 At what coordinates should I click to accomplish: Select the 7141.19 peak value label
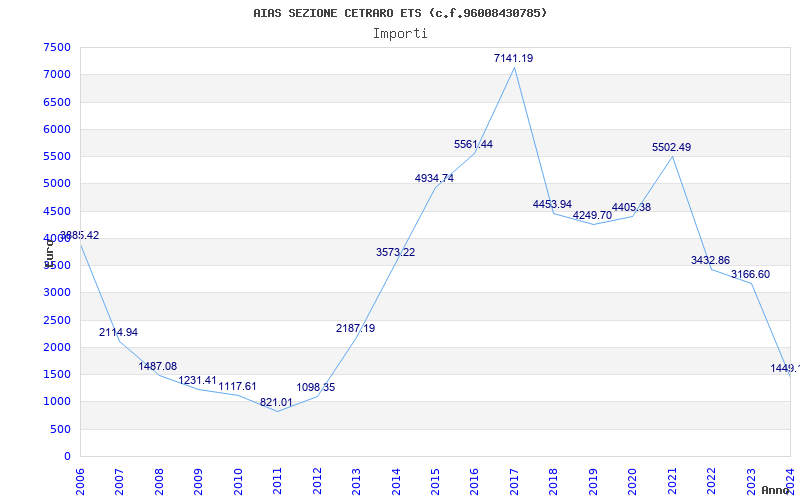[513, 58]
